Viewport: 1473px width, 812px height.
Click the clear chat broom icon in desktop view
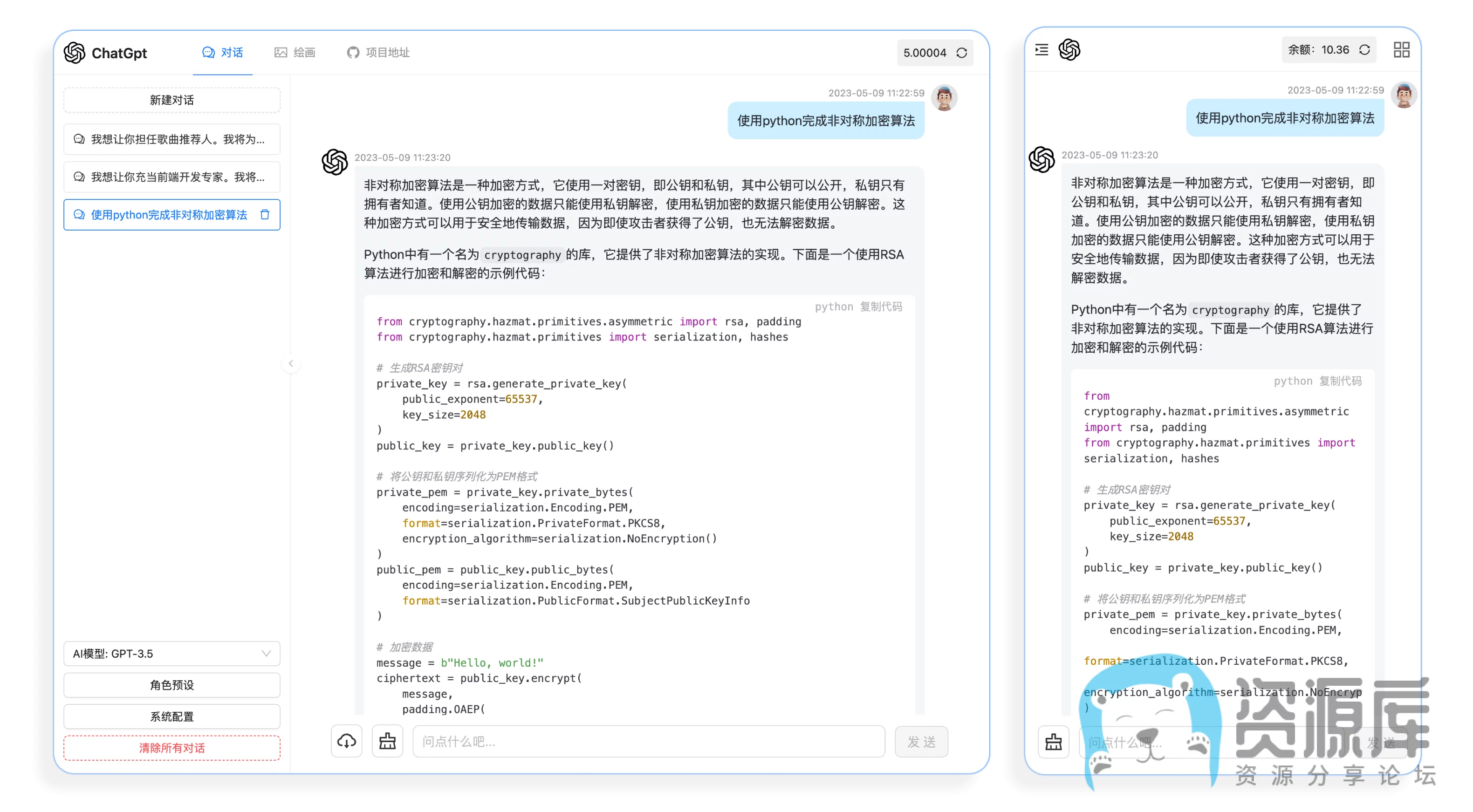[387, 742]
